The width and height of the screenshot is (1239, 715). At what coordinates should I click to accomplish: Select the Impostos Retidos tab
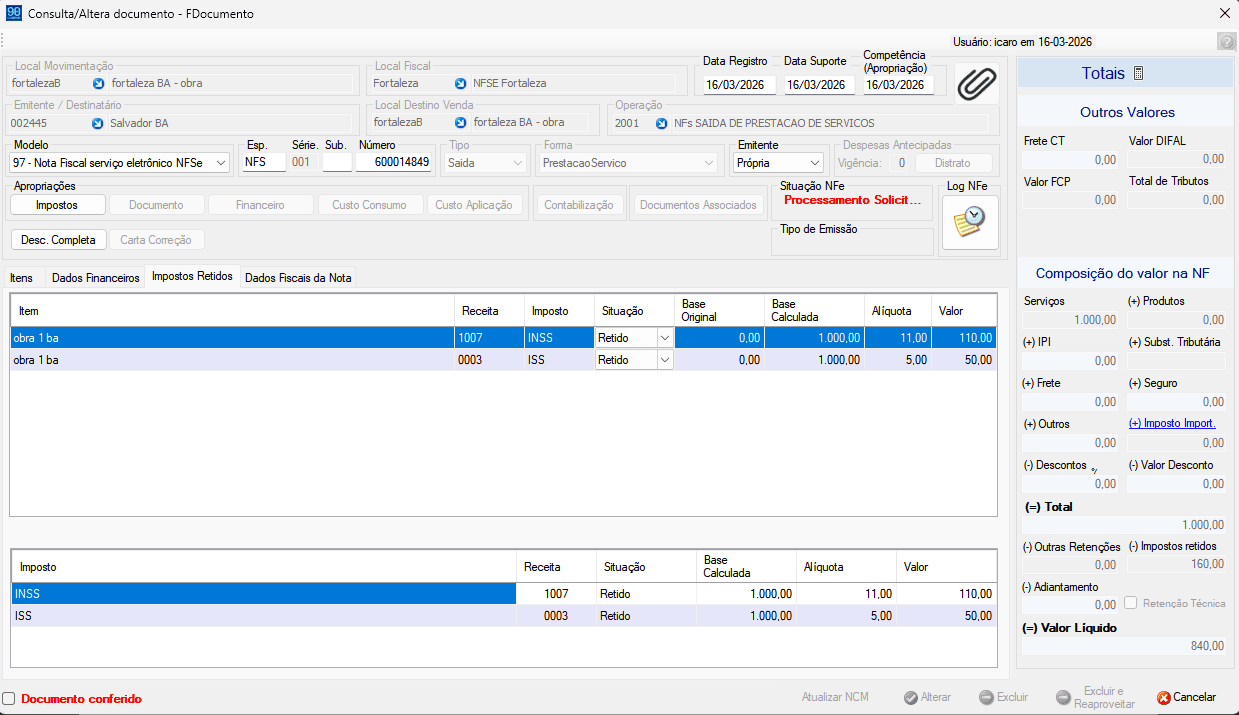[x=193, y=277]
